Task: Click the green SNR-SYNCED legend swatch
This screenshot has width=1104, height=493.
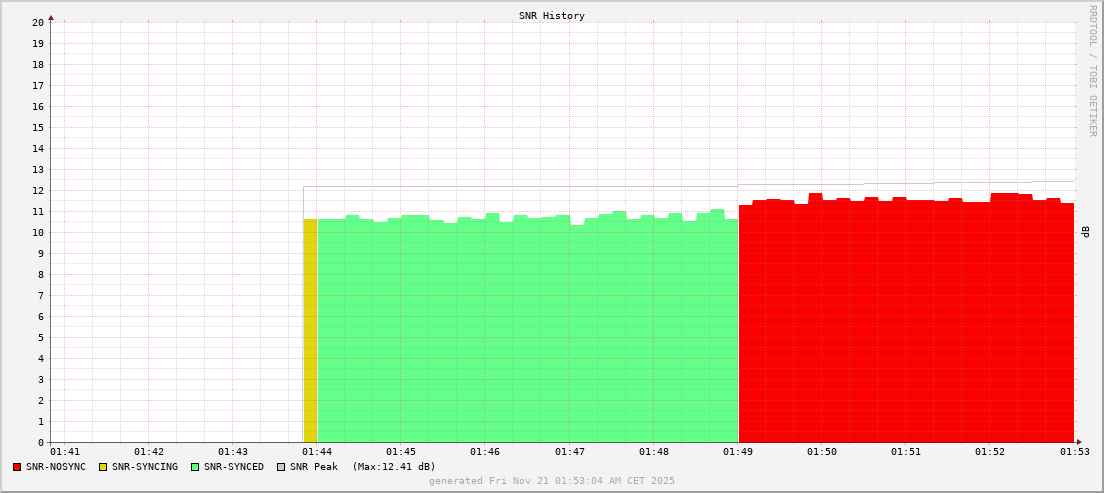Action: (195, 467)
